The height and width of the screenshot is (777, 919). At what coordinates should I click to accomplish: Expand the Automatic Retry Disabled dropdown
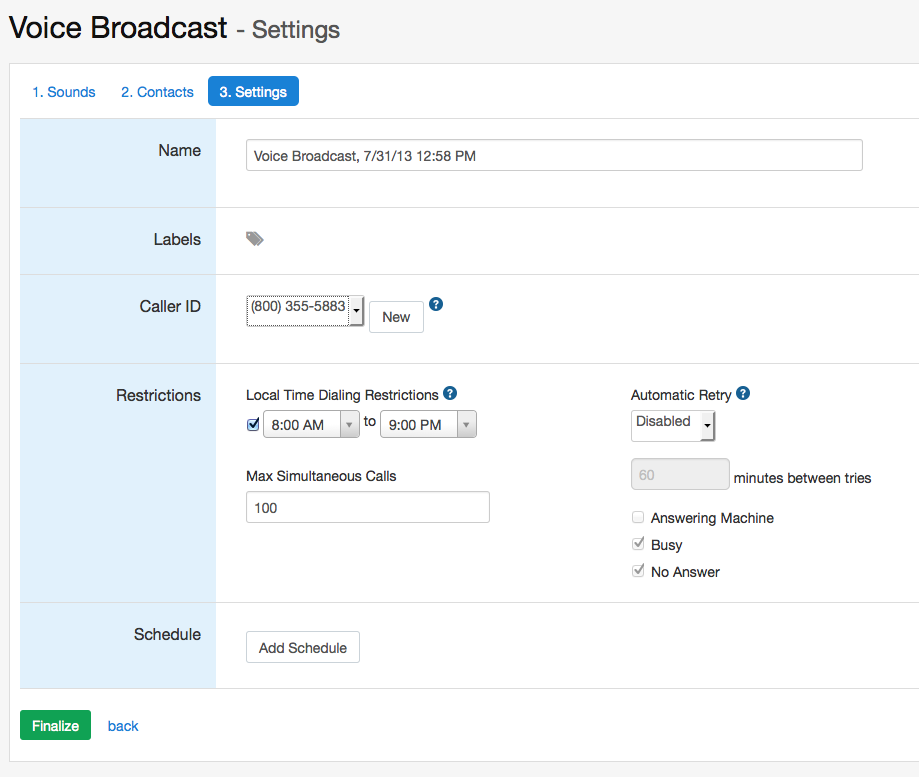coord(673,425)
